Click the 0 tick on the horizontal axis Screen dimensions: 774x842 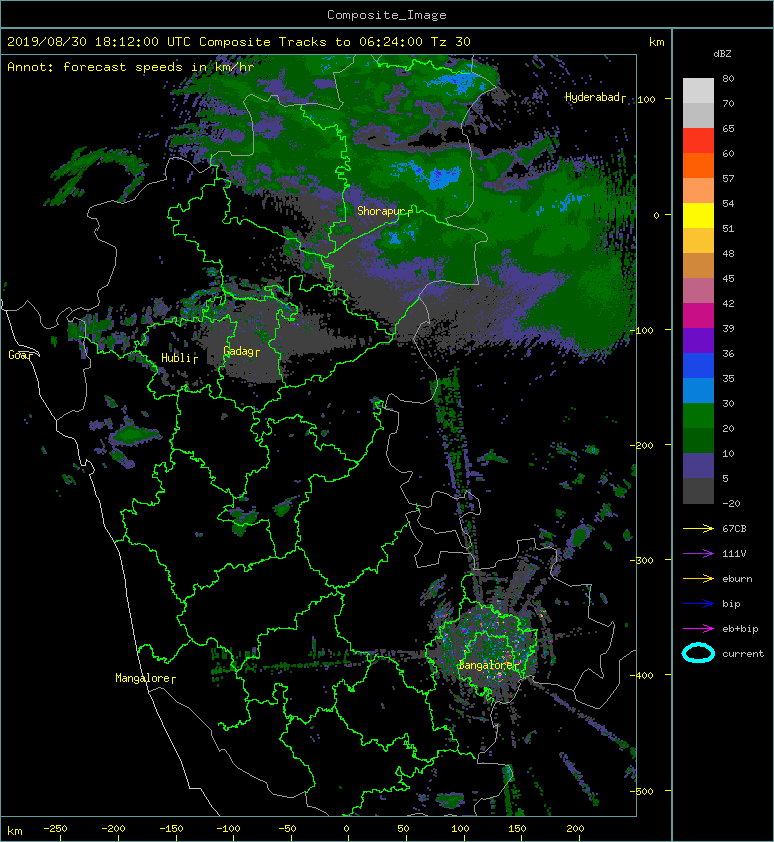tap(346, 829)
